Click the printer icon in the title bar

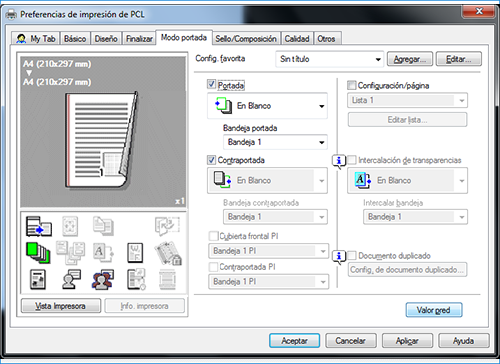tap(11, 14)
